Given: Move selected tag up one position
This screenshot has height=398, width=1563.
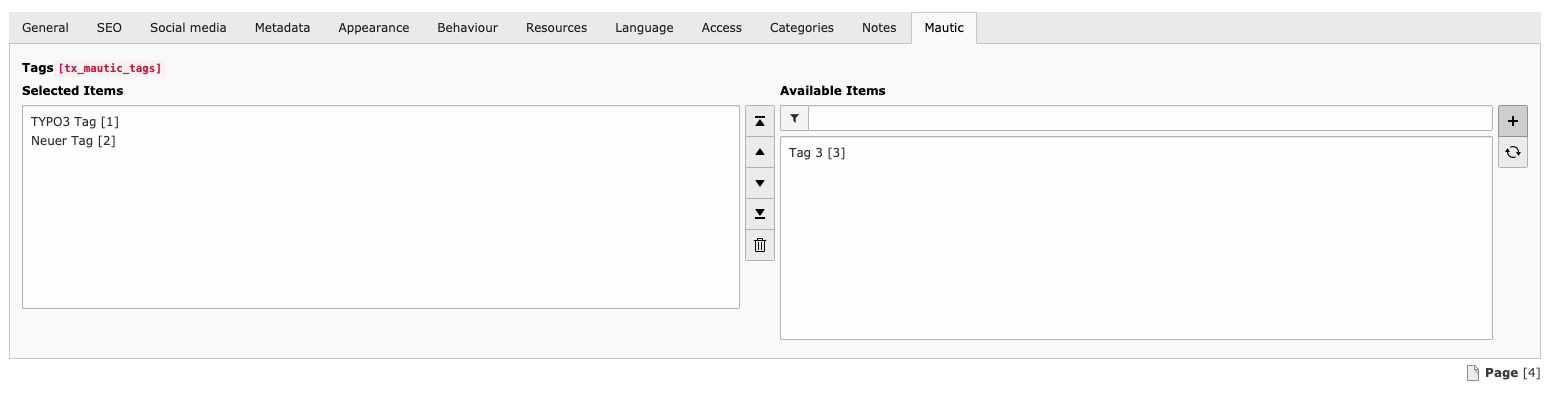Looking at the screenshot, I should click(x=760, y=152).
